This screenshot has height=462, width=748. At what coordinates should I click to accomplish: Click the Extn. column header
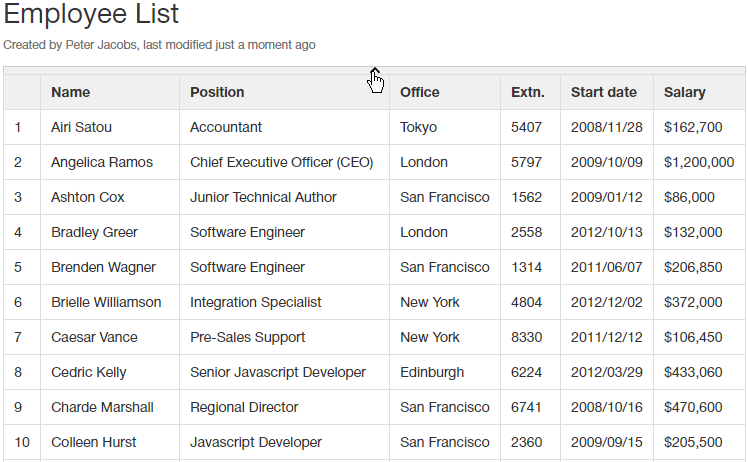click(x=528, y=92)
